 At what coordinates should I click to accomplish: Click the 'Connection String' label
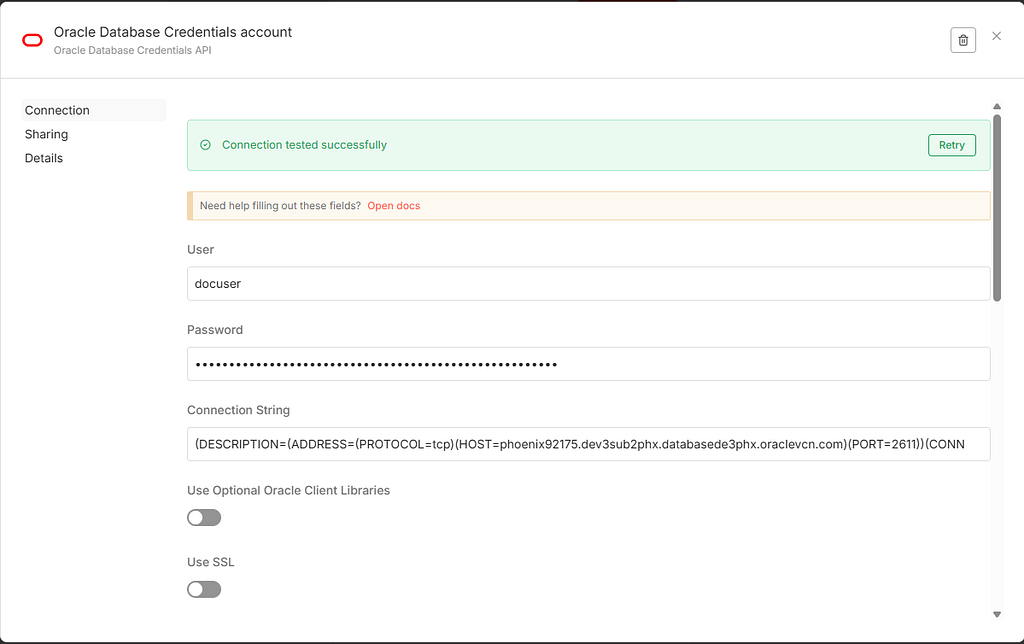[x=238, y=410]
